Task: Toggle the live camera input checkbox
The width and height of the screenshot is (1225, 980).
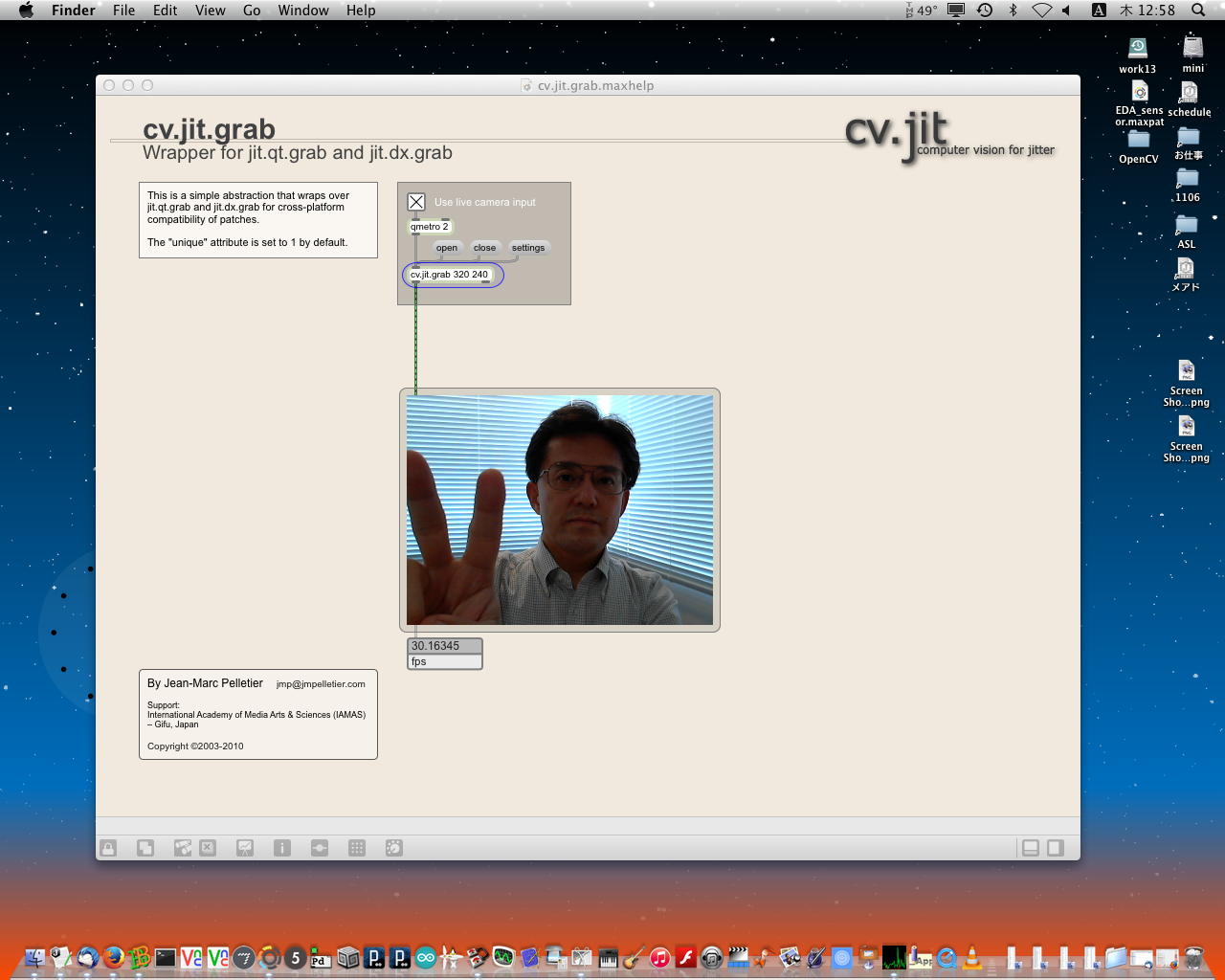Action: 416,202
